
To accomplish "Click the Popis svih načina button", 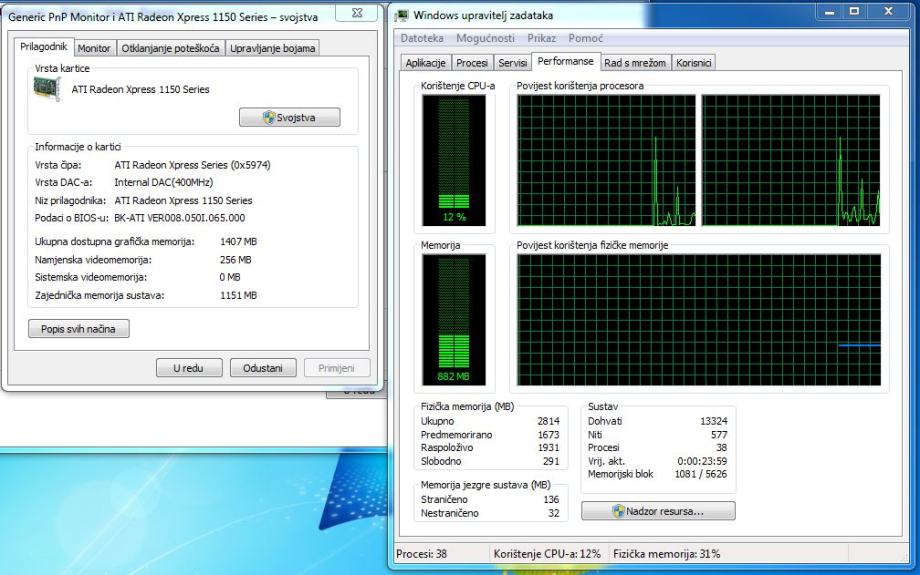I will point(79,329).
